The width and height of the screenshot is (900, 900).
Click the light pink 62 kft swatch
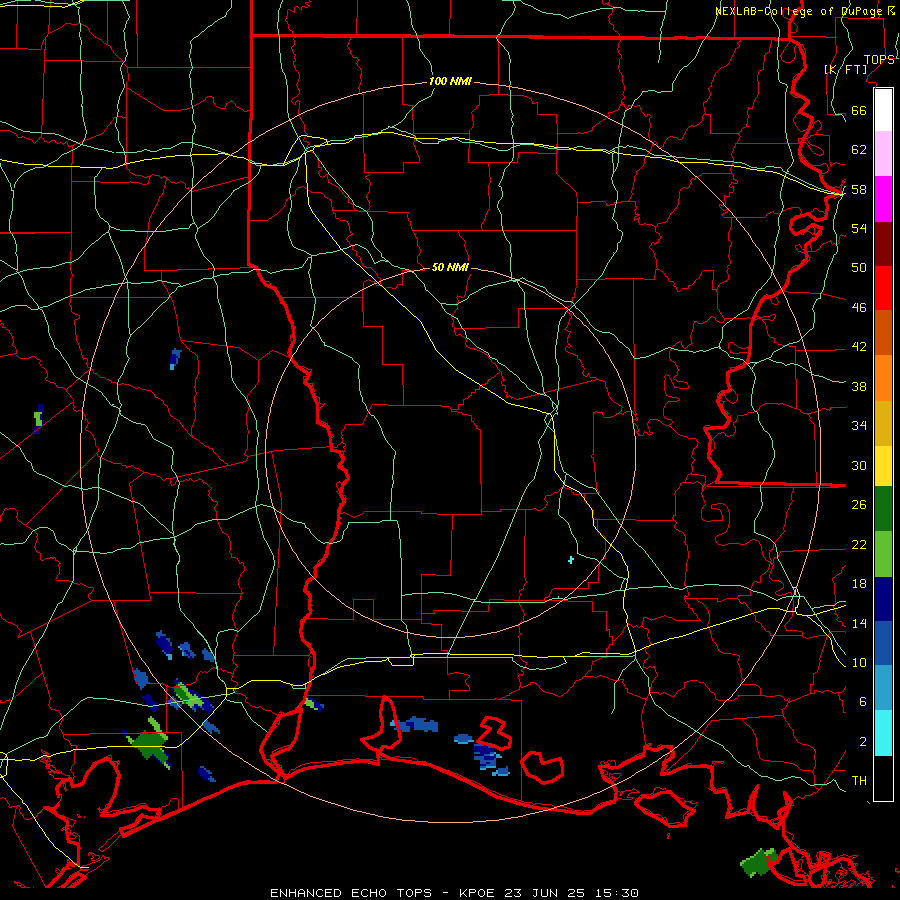point(883,153)
